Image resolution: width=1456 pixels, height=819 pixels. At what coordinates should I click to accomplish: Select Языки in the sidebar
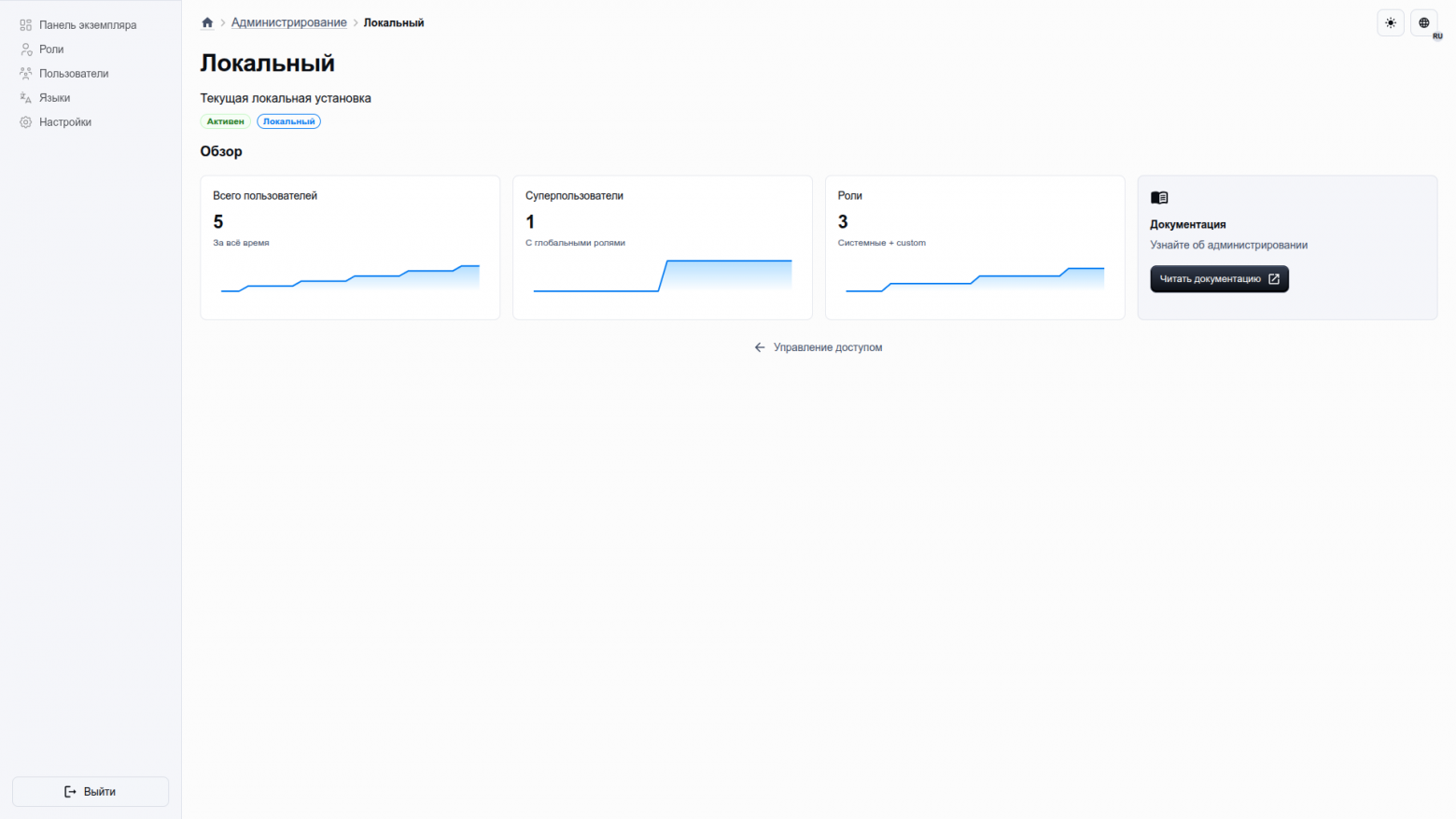click(x=54, y=98)
